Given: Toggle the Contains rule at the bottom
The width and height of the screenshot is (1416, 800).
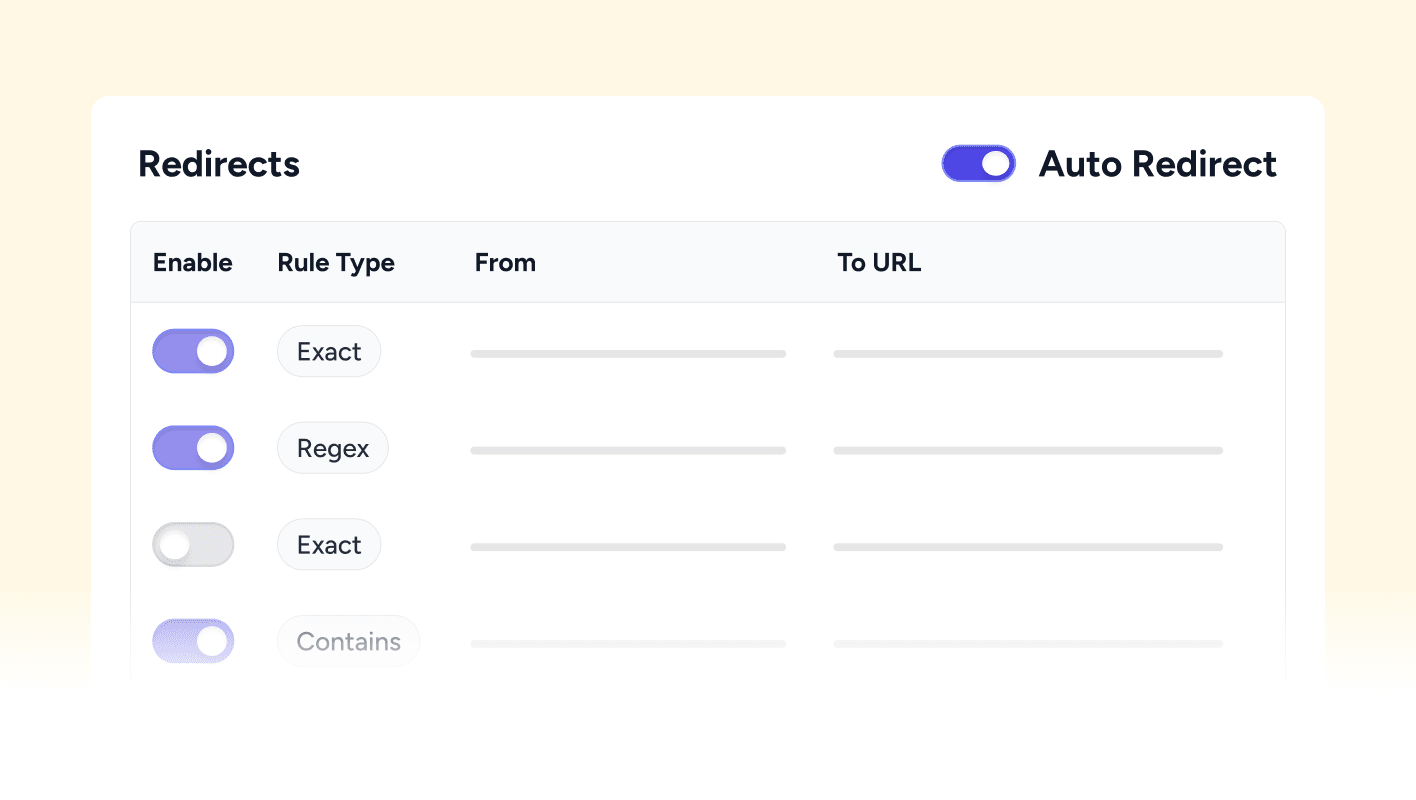Looking at the screenshot, I should point(193,641).
